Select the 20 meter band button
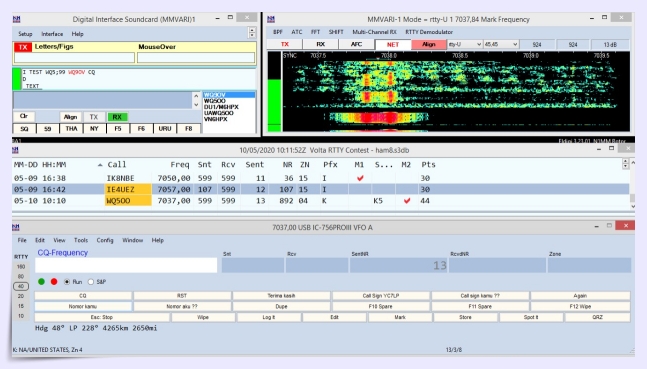This screenshot has width=647, height=369. coord(21,296)
